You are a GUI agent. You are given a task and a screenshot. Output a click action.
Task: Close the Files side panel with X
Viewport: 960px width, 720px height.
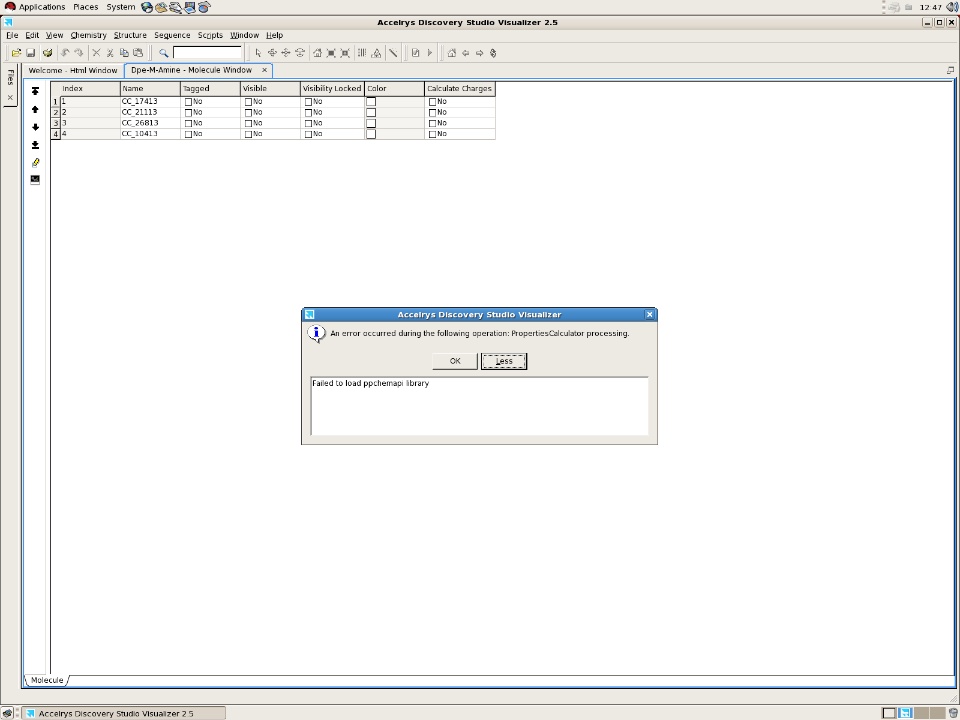click(10, 97)
